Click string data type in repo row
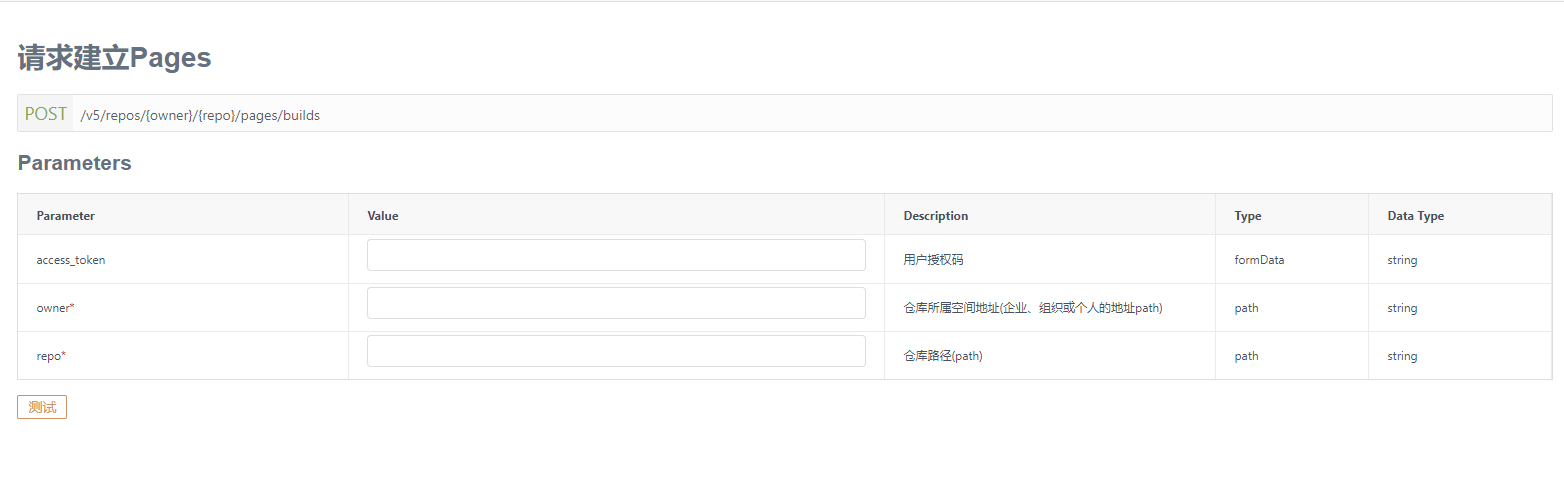This screenshot has height=496, width=1564. coord(1402,356)
